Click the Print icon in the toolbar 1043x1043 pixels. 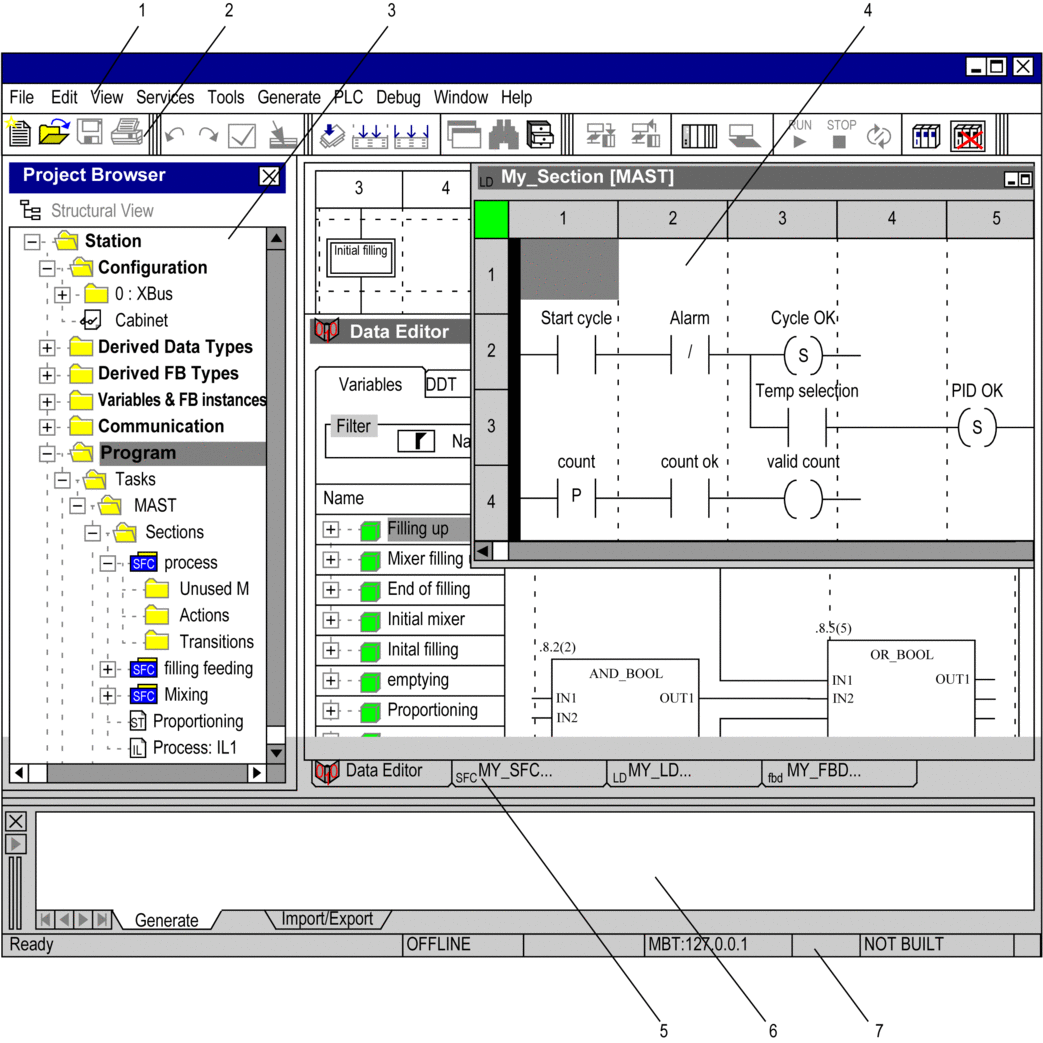click(x=127, y=134)
